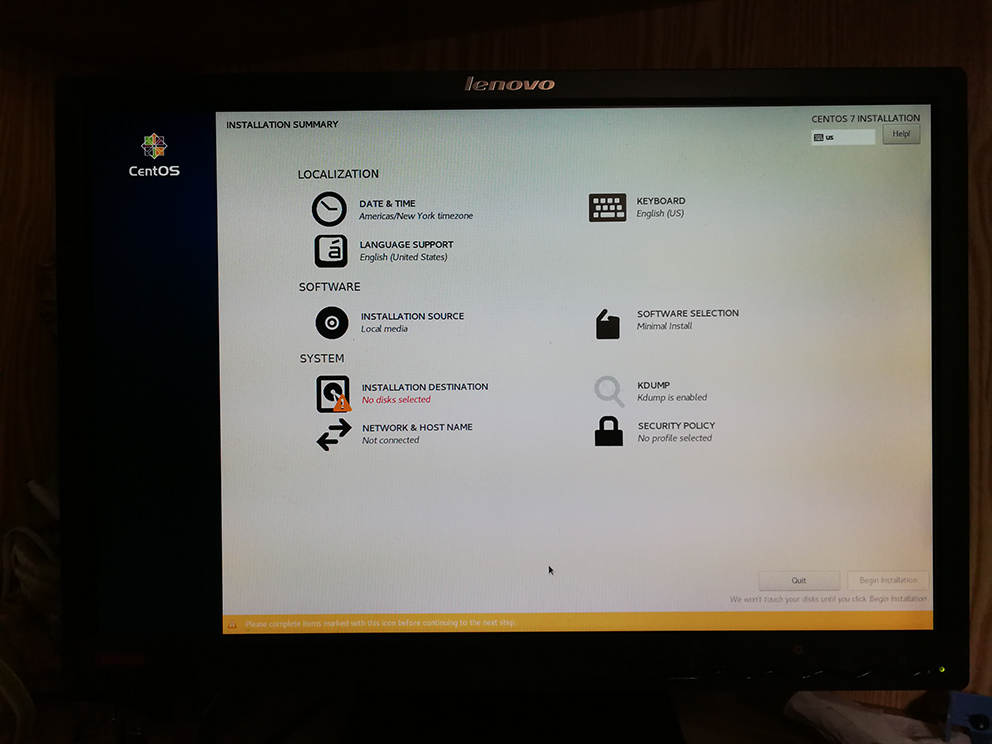Click red 'No disks selected' text

396,399
